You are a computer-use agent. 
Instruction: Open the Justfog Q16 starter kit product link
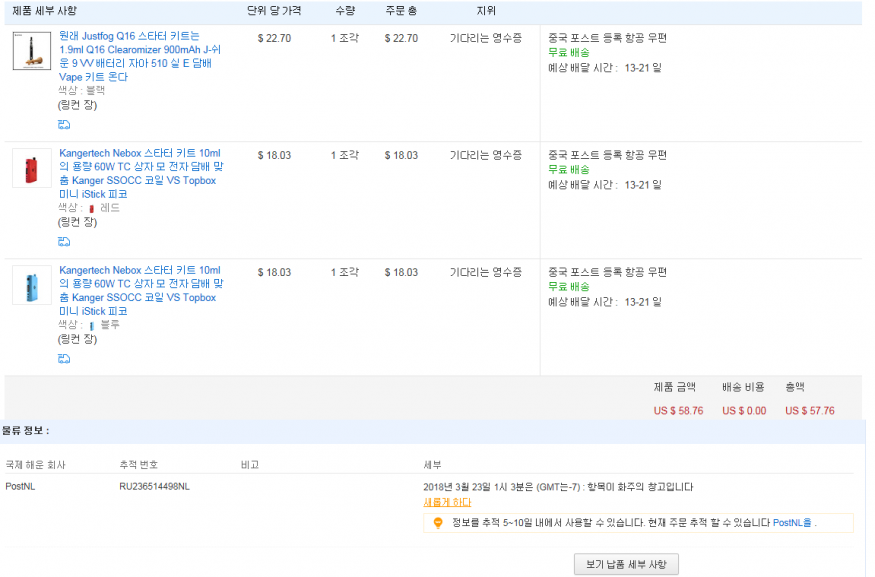(137, 57)
